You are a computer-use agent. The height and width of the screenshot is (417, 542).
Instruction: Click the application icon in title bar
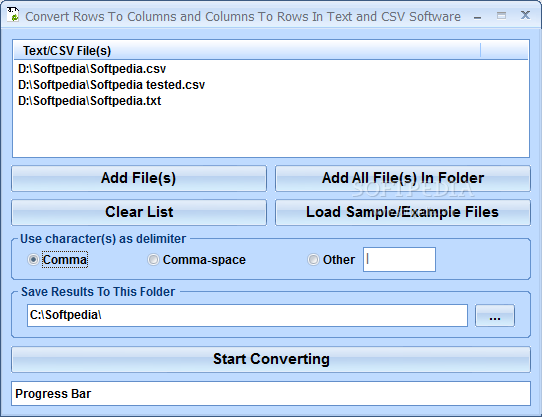13,15
